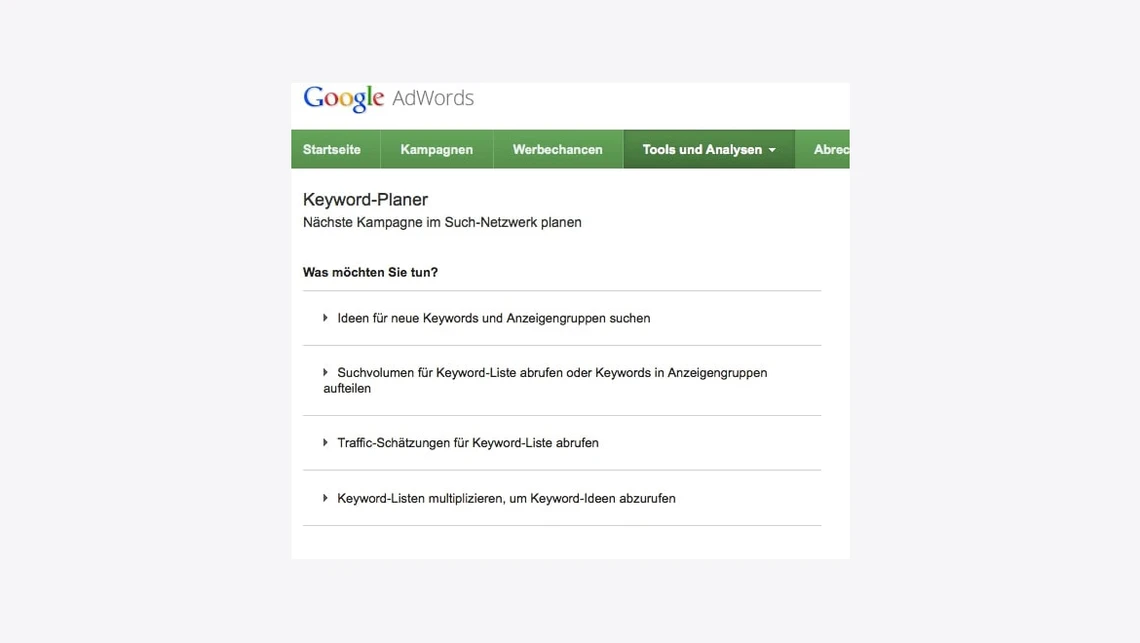Expand 'Keyword-Listen multiplizieren' via its arrow

pos(325,498)
